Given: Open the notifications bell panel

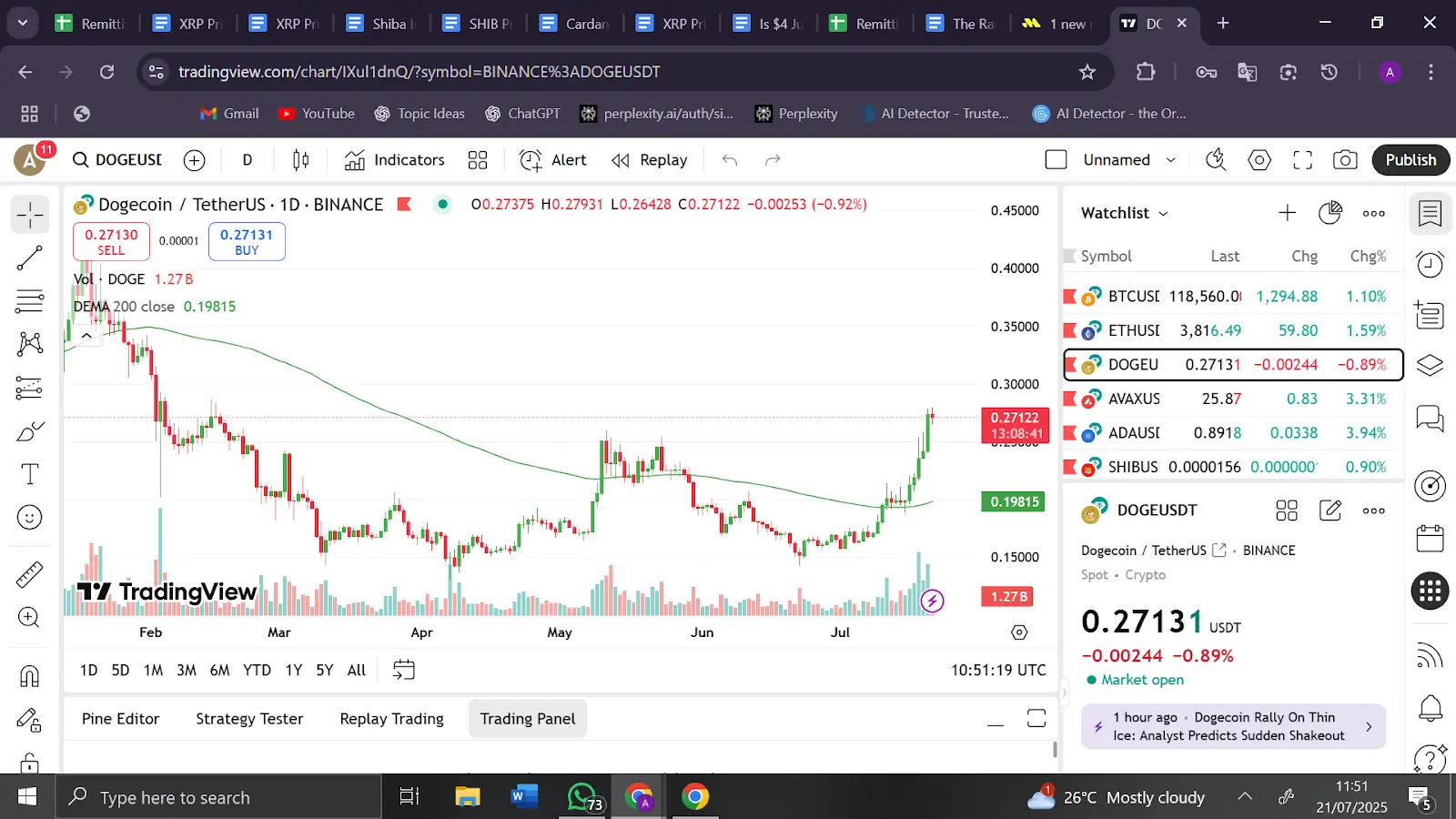Looking at the screenshot, I should click(1430, 707).
